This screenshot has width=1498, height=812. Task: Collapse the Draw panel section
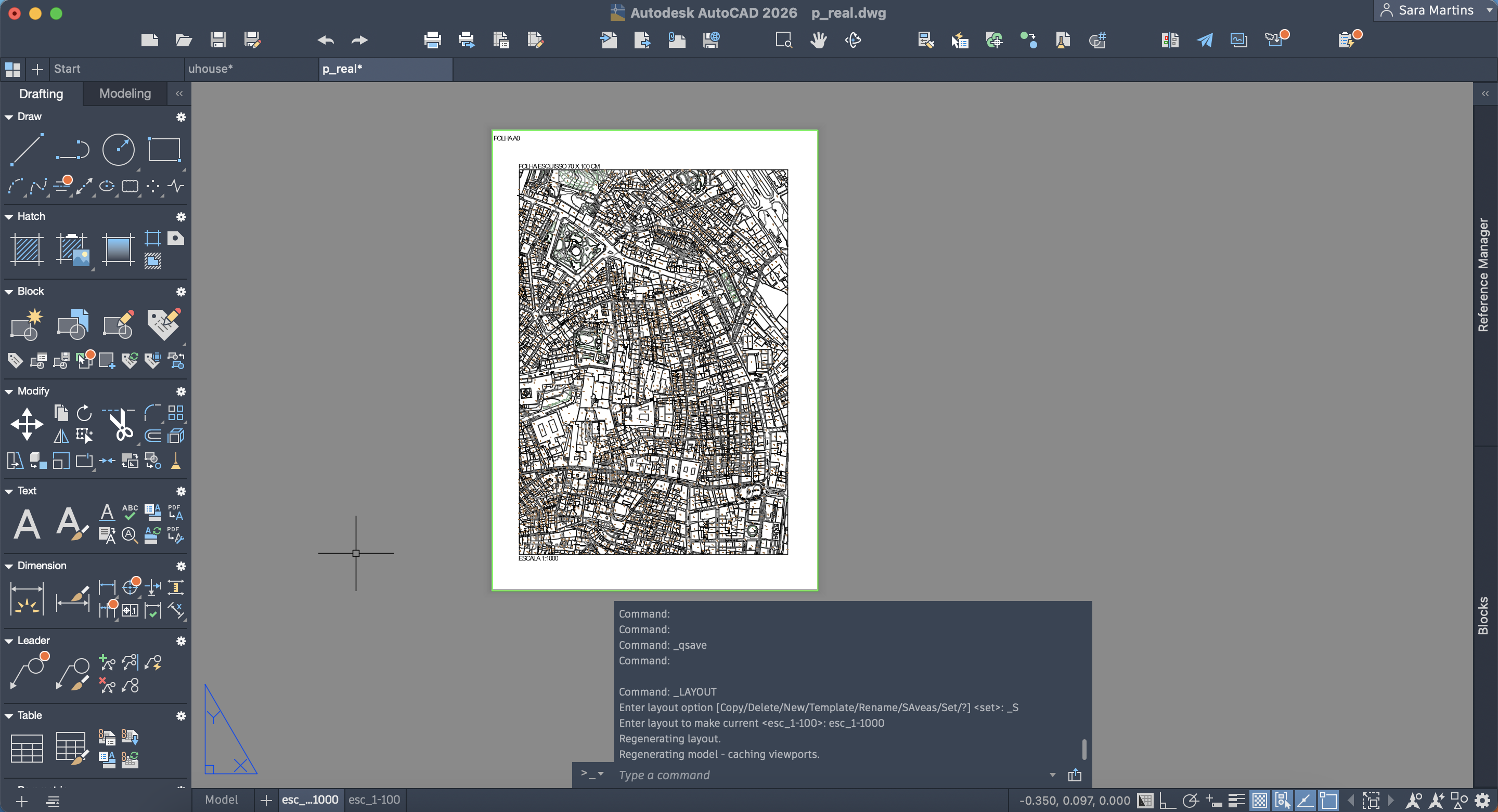click(x=9, y=117)
